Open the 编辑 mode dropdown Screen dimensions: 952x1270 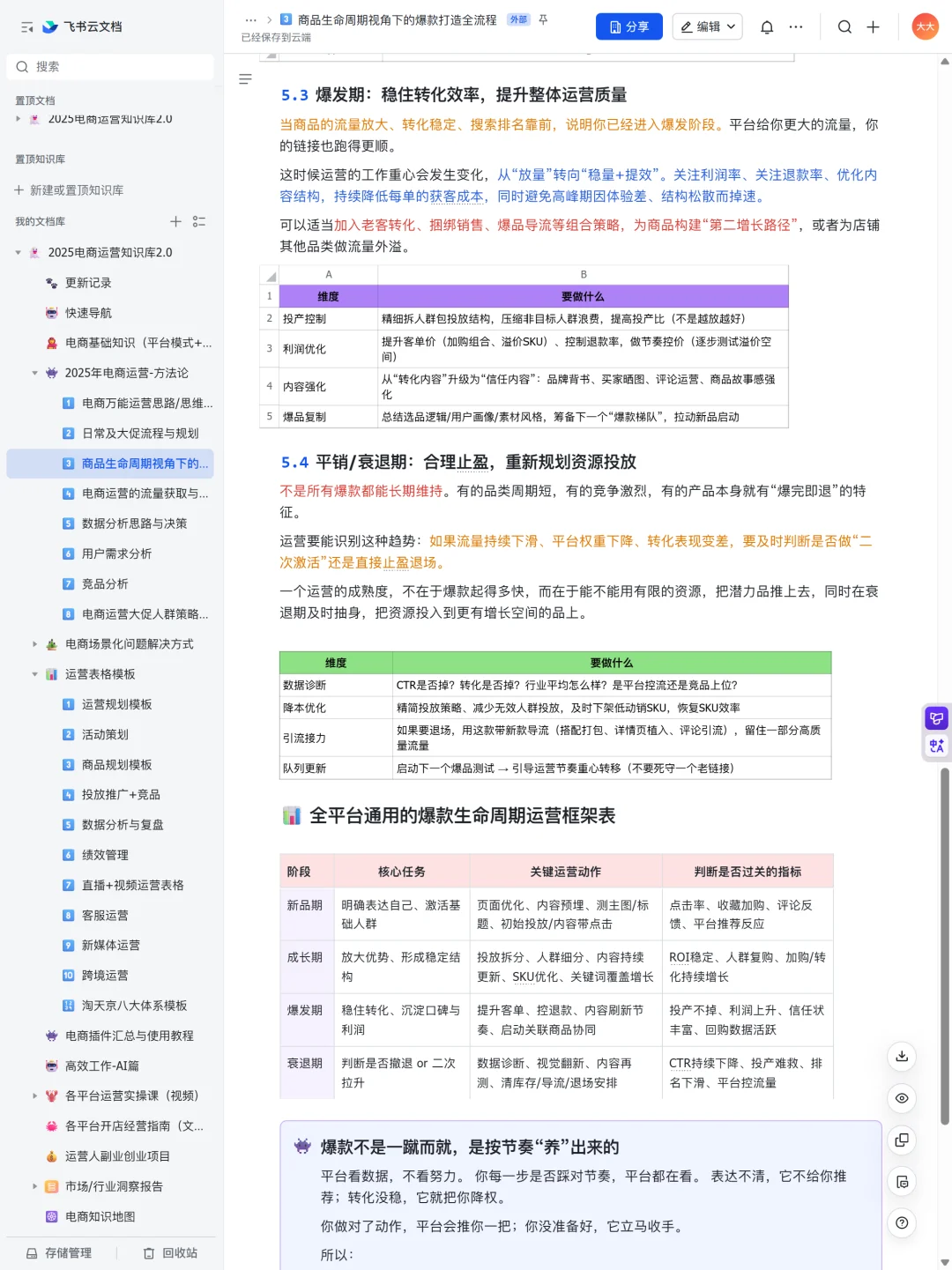[x=707, y=27]
